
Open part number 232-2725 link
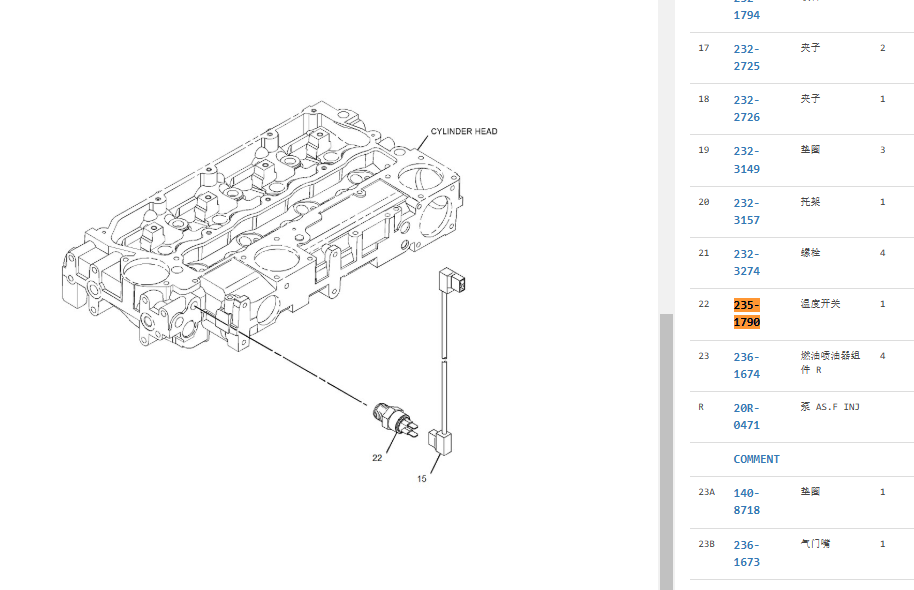click(x=746, y=58)
